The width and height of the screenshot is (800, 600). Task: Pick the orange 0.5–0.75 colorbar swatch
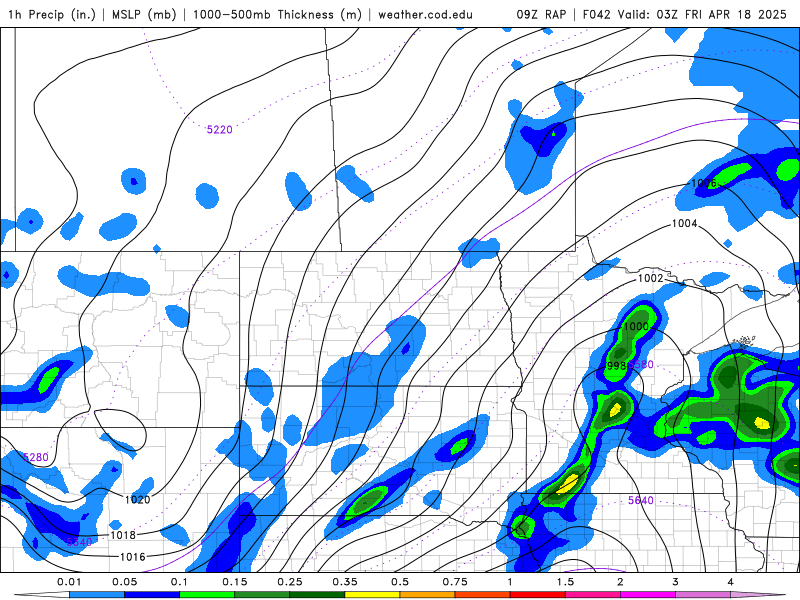pos(428,595)
